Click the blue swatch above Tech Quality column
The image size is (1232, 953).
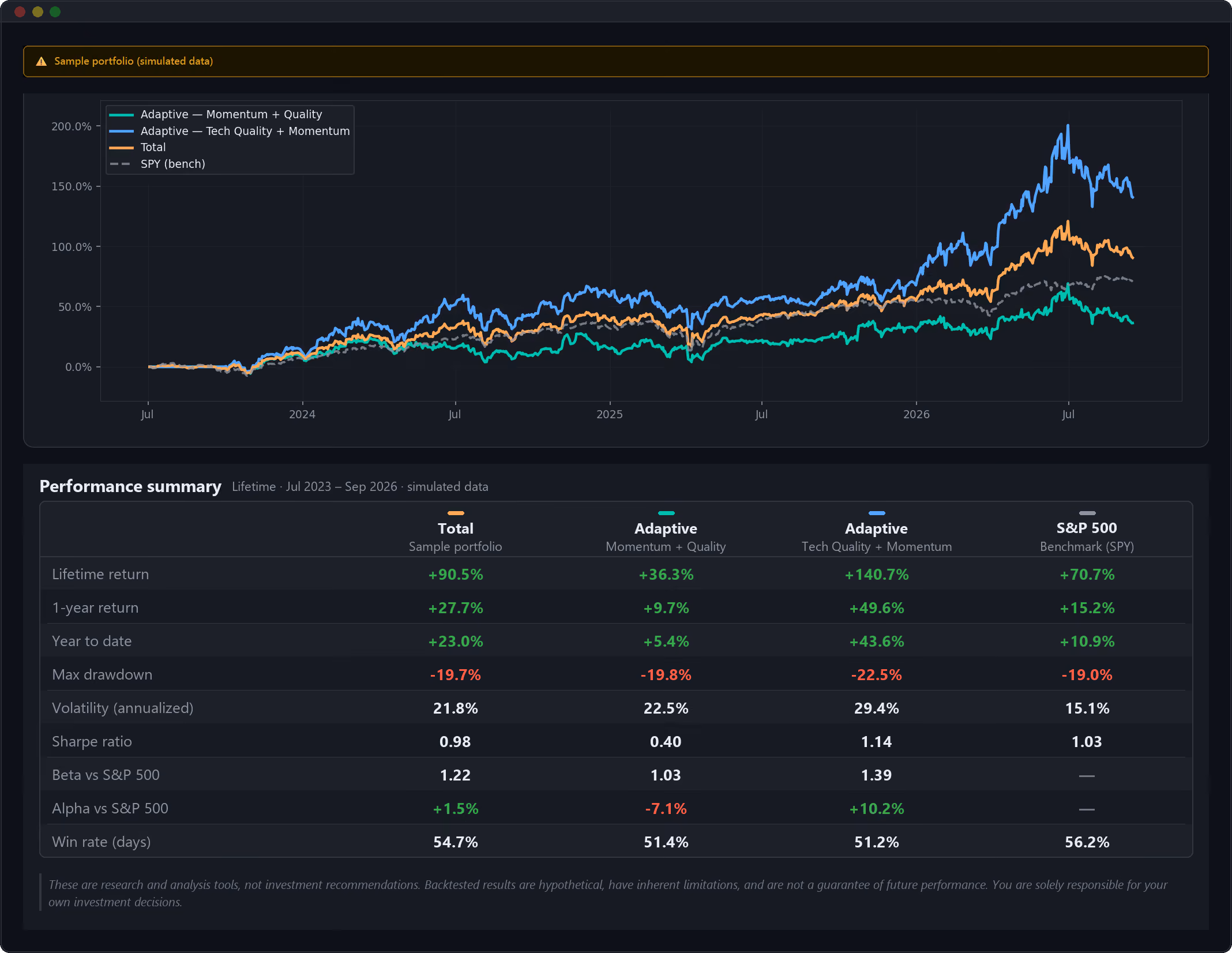point(877,513)
